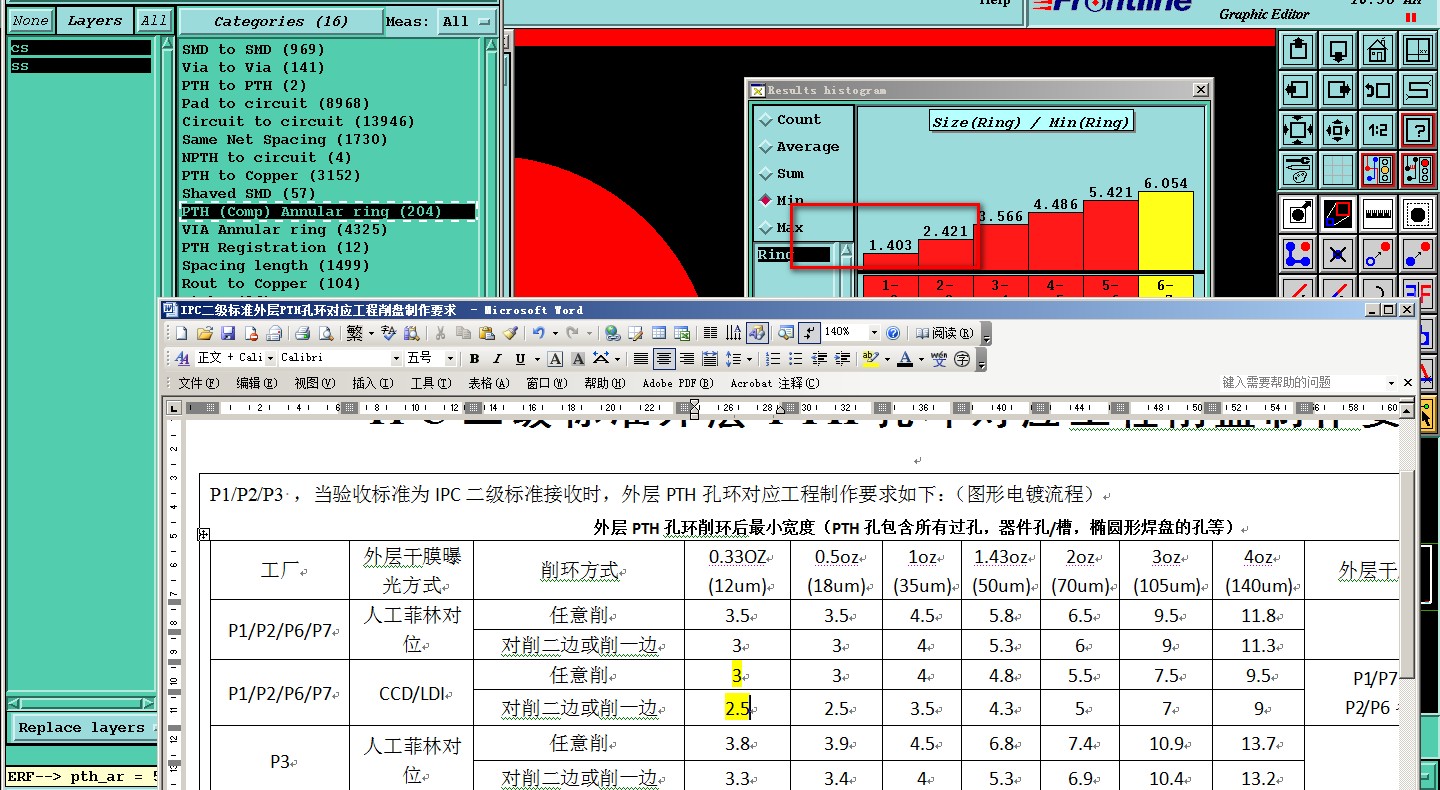Click Undo arrow in Word toolbar
Viewport: 1440px width, 790px height.
pos(538,332)
